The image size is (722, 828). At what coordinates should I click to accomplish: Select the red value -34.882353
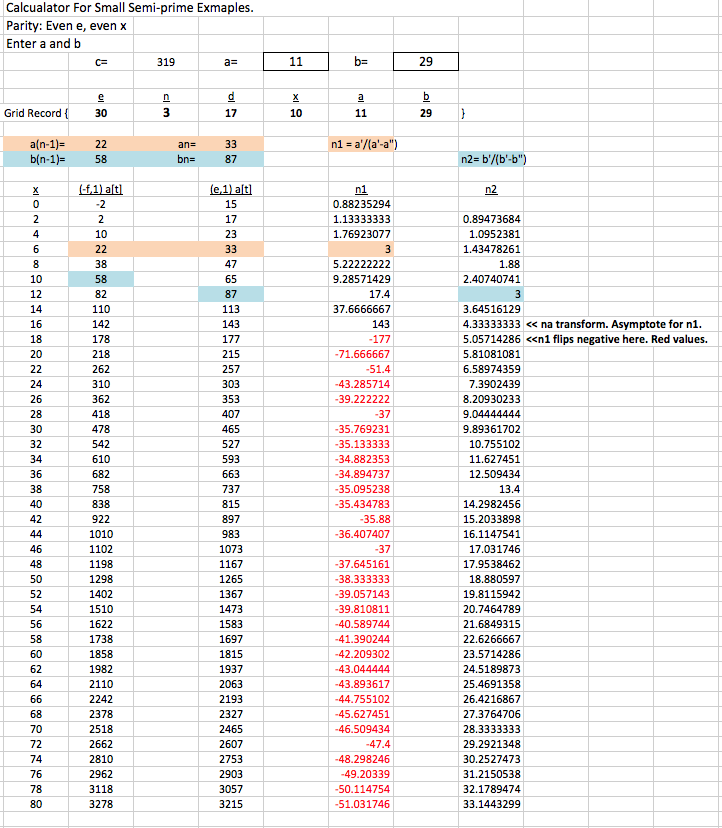[362, 459]
